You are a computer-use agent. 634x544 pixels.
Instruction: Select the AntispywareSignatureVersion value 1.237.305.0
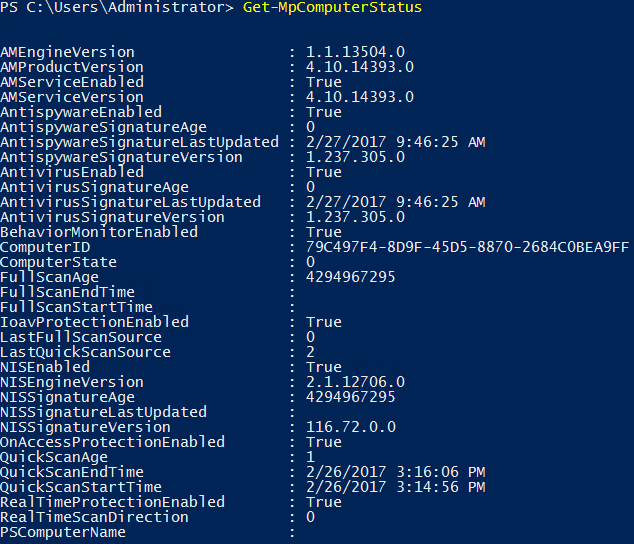[x=355, y=157]
